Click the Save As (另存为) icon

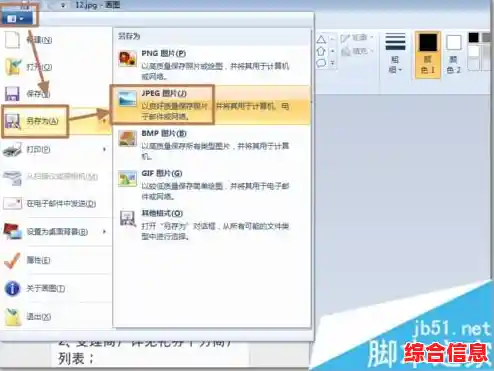coord(13,121)
